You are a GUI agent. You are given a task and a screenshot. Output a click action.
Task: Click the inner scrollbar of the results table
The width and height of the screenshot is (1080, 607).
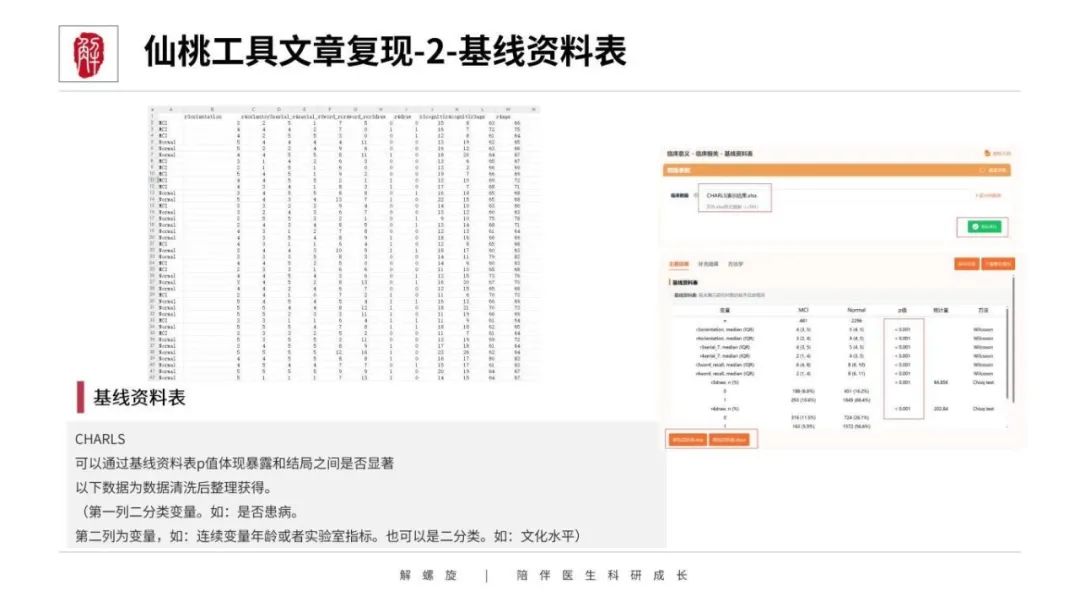(x=1006, y=355)
